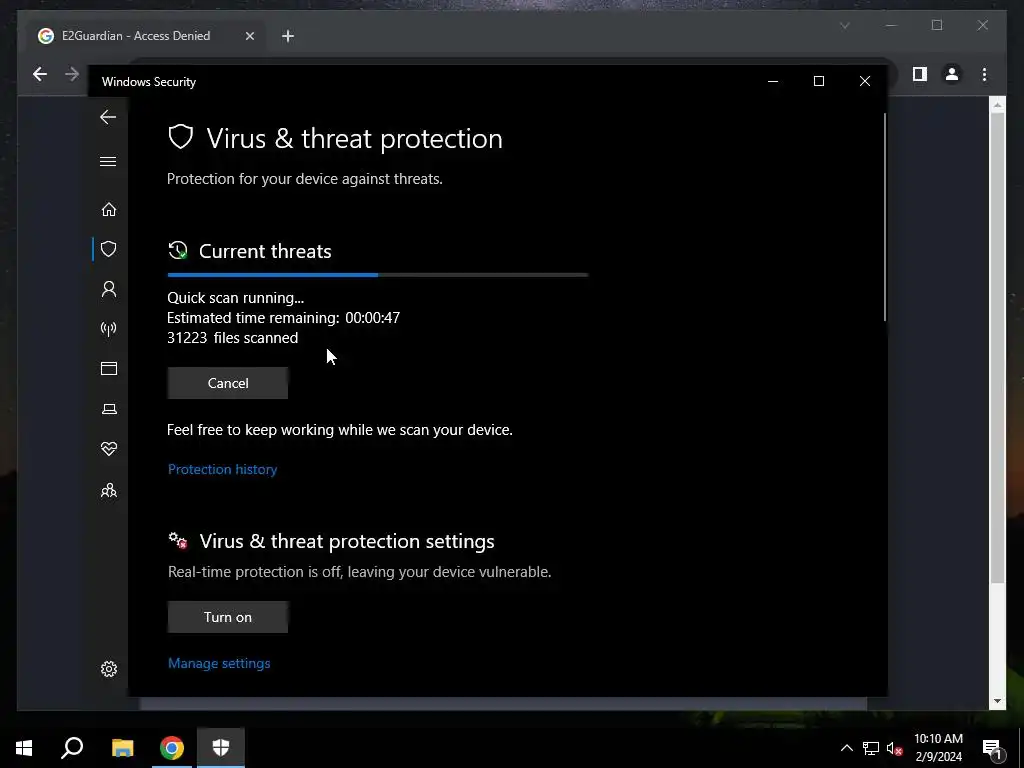Image resolution: width=1024 pixels, height=768 pixels.
Task: Open Account protection in sidebar
Action: point(108,289)
